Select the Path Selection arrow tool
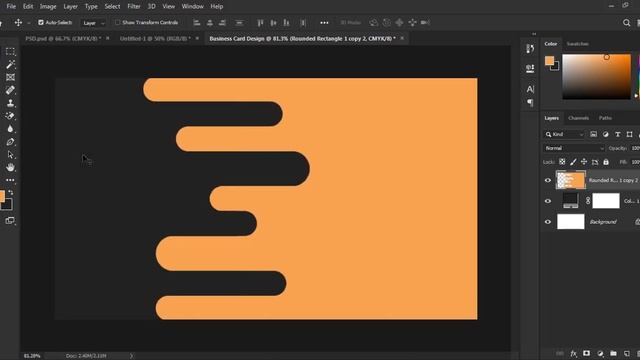This screenshot has width=640, height=360. [x=10, y=155]
